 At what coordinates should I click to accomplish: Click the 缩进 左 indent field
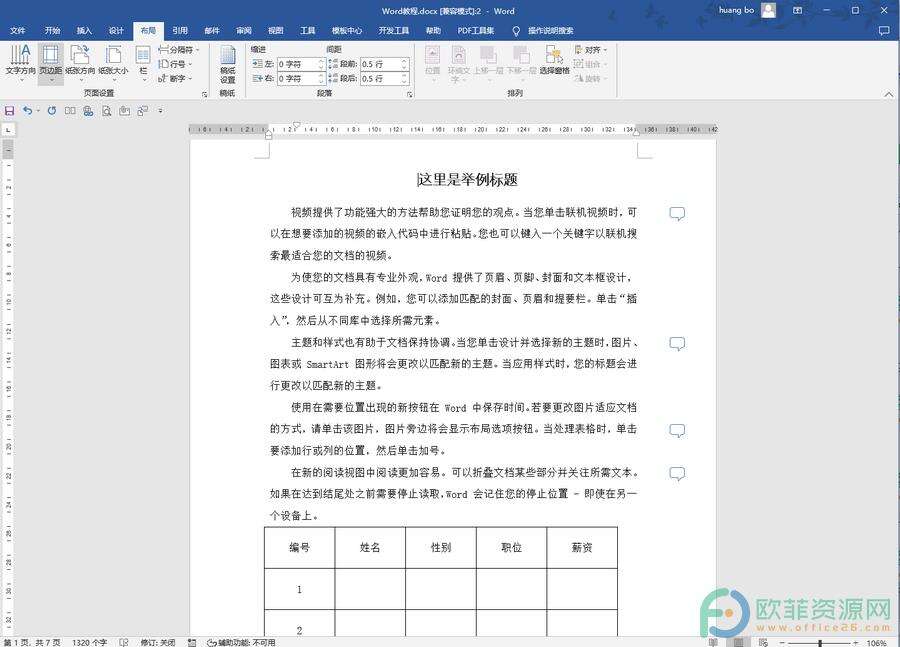[301, 64]
